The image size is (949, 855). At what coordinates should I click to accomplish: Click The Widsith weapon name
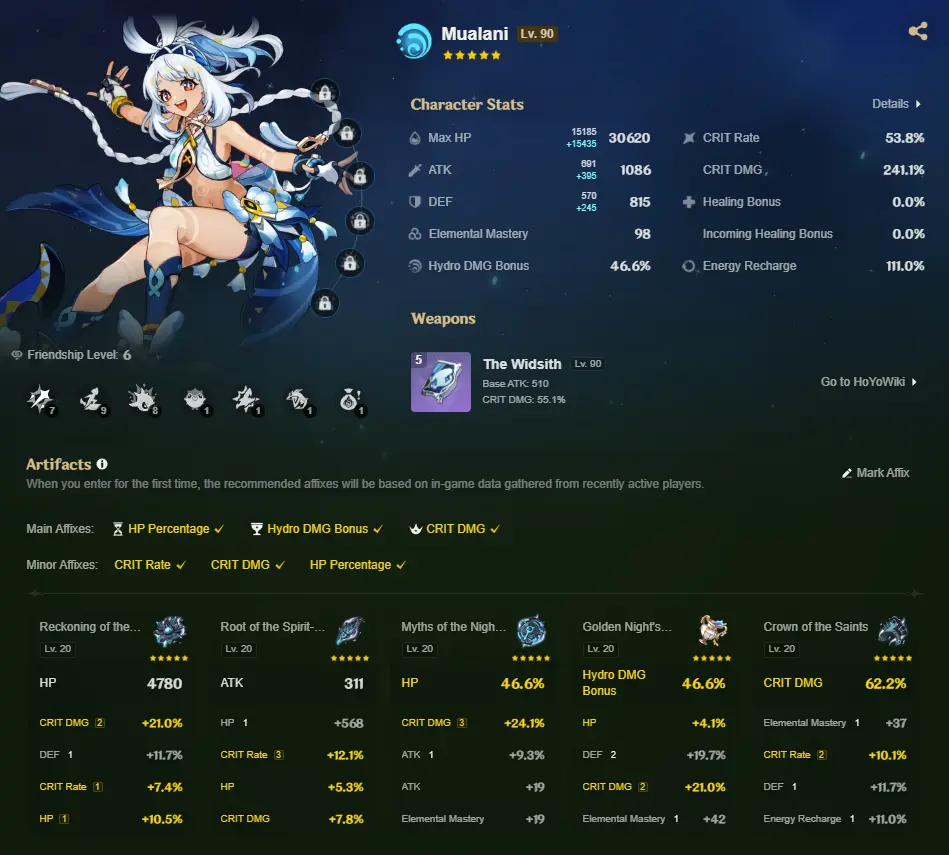coord(522,364)
